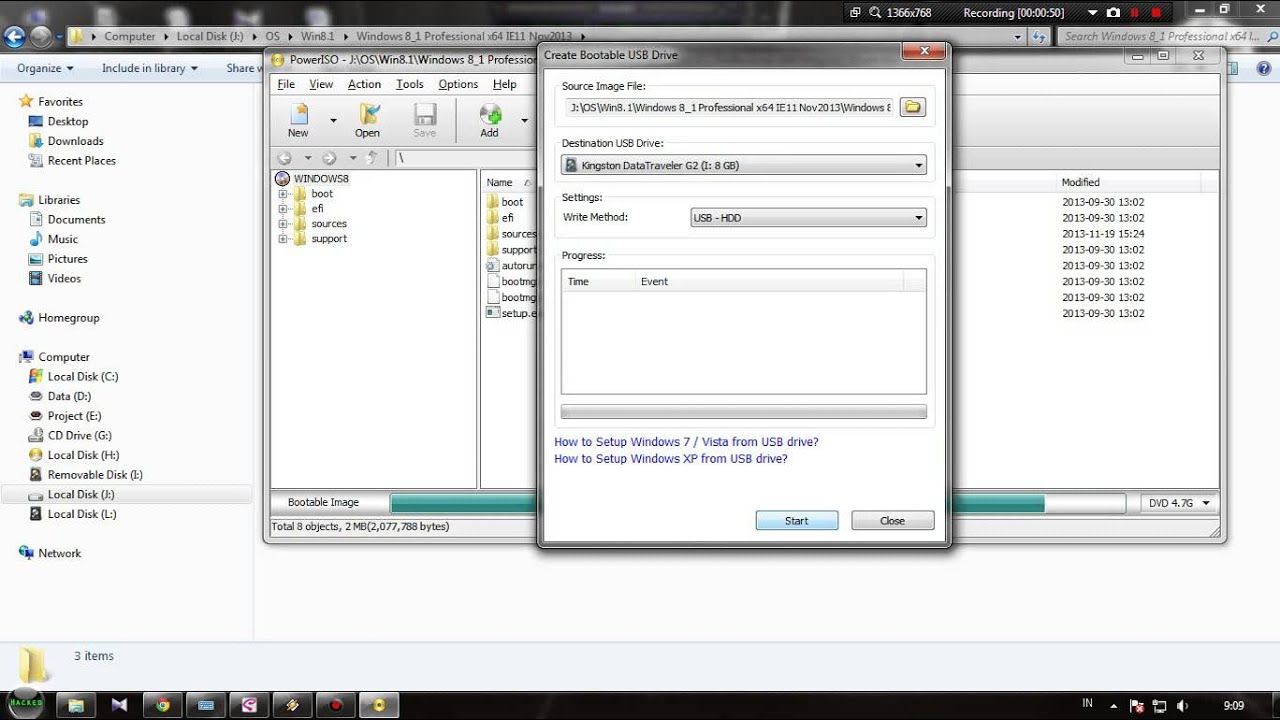Image resolution: width=1280 pixels, height=720 pixels.
Task: Open Windows 7 / Vista USB setup link
Action: click(686, 442)
